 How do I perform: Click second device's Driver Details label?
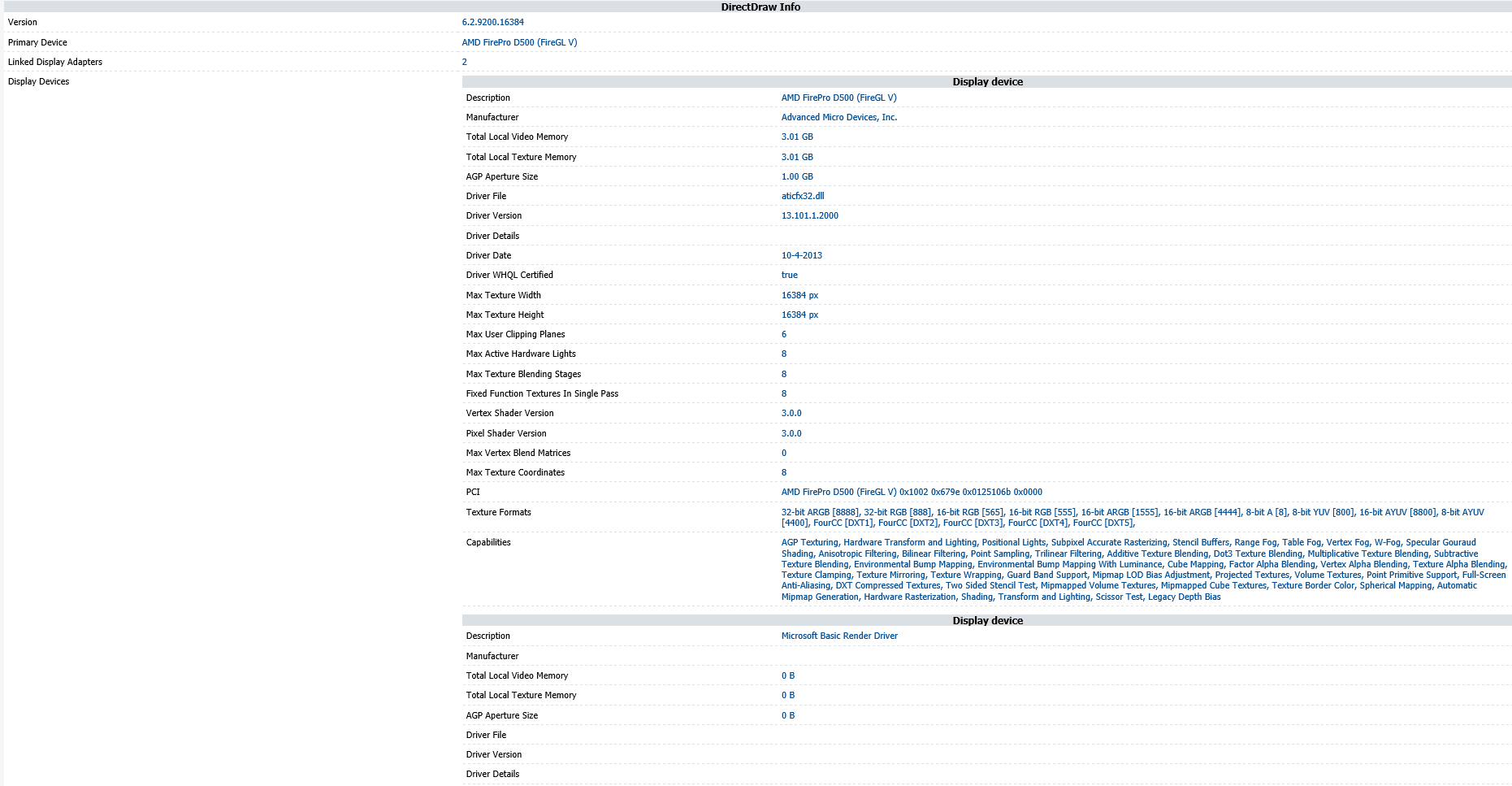pyautogui.click(x=492, y=774)
